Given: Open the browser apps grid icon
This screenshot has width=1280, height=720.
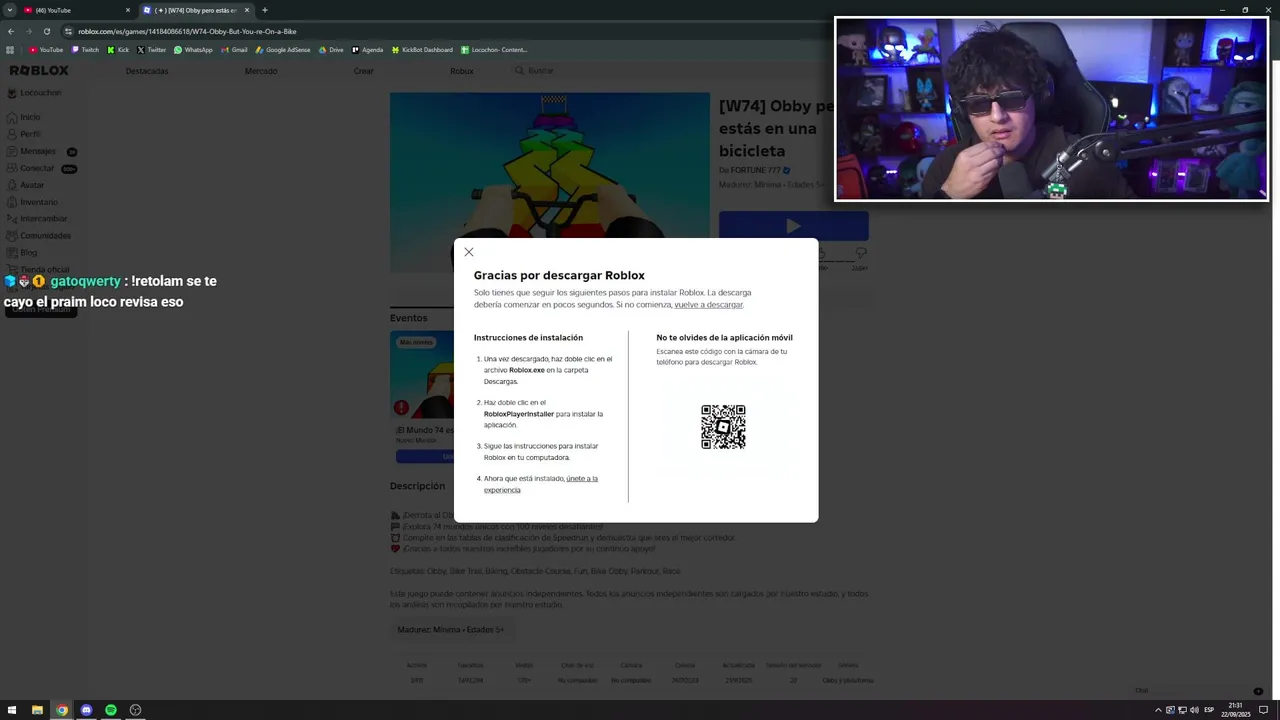Looking at the screenshot, I should click(10, 50).
